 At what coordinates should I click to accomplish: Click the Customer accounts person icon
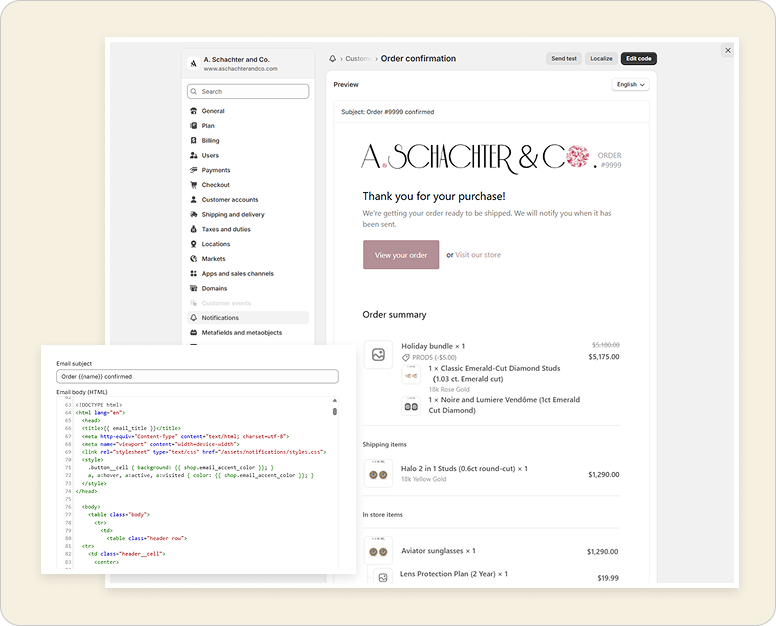pos(194,199)
